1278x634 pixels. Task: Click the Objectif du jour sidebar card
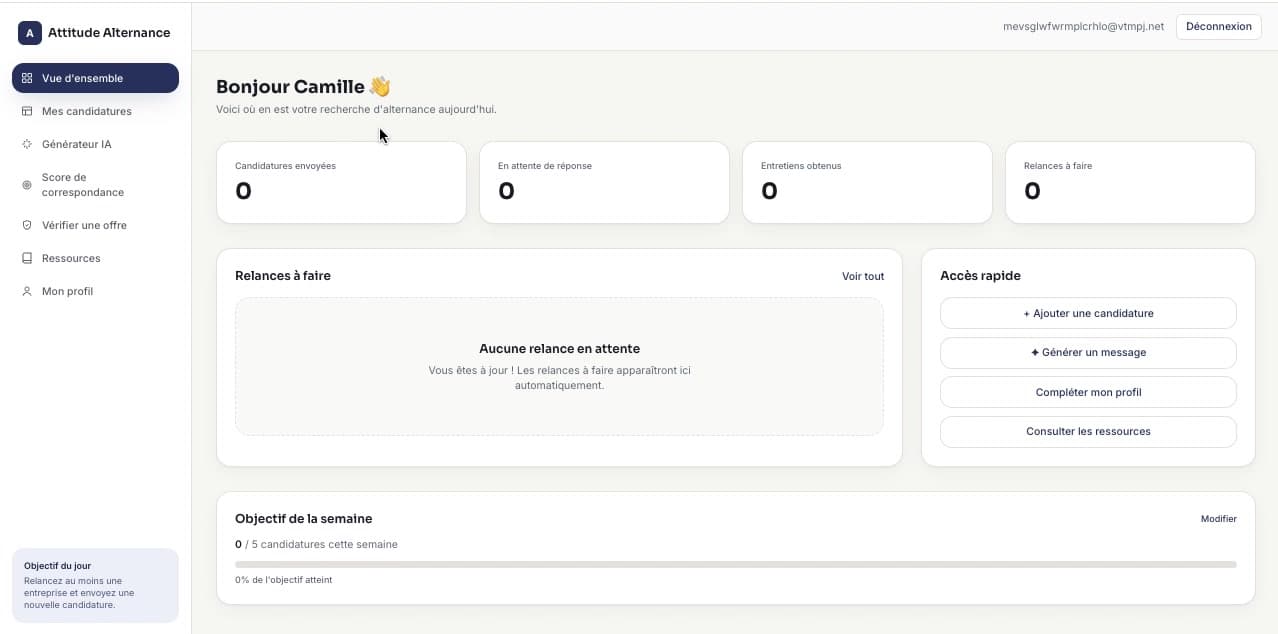(95, 585)
